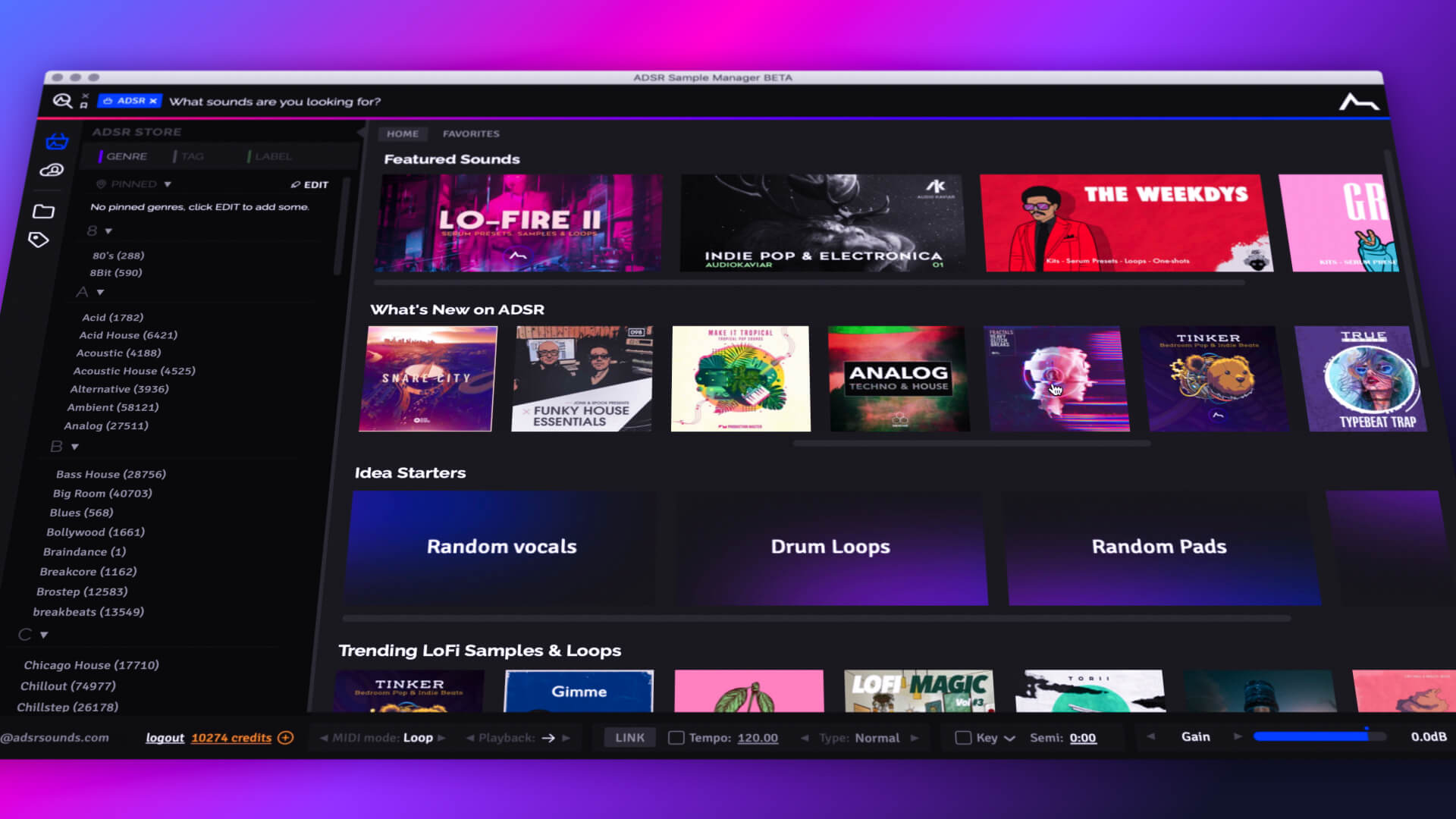Select the MIDI mode Loop arrow icon
Image resolution: width=1456 pixels, height=819 pixels.
pyautogui.click(x=442, y=738)
